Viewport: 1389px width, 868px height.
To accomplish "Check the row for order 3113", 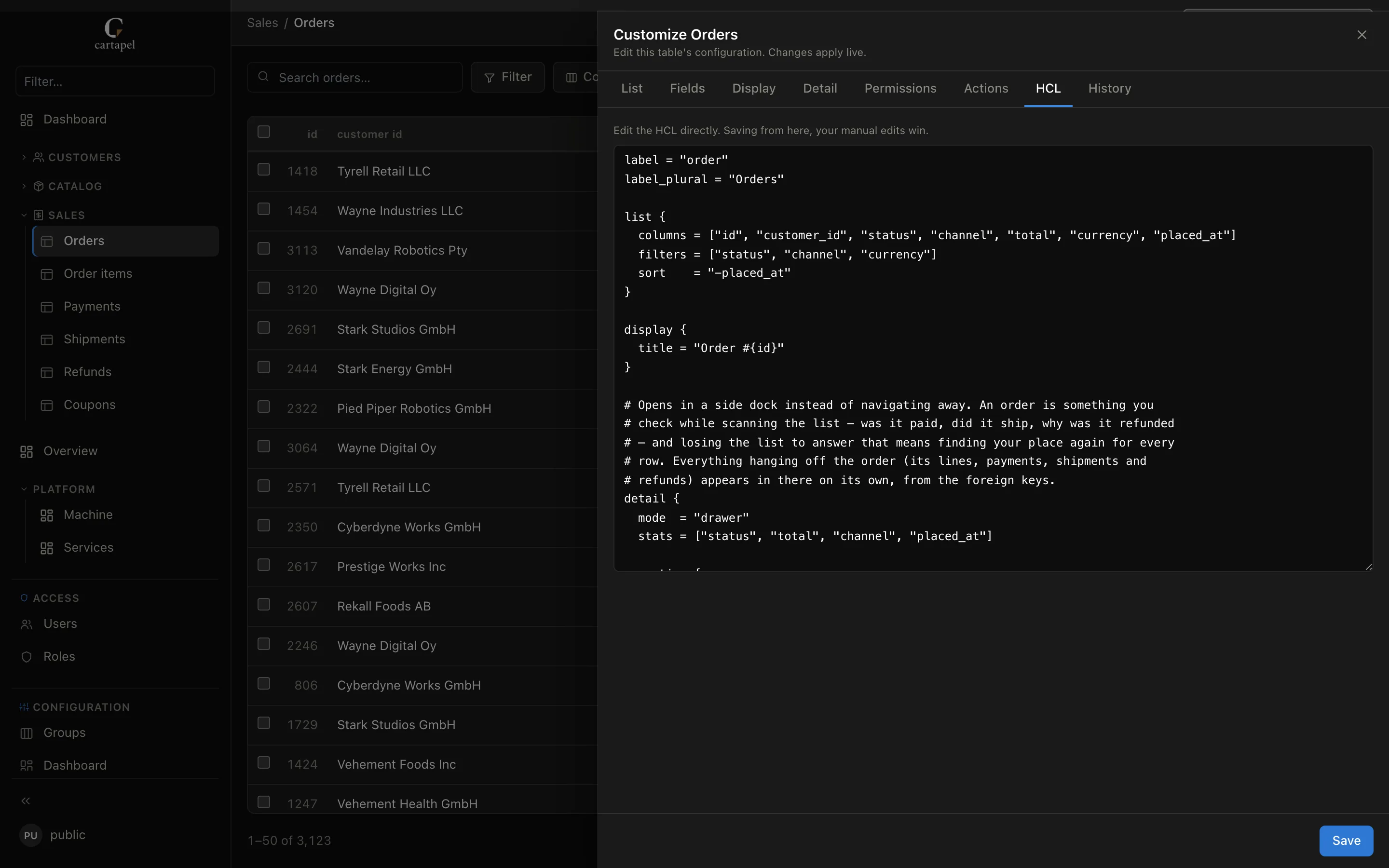I will pyautogui.click(x=264, y=248).
